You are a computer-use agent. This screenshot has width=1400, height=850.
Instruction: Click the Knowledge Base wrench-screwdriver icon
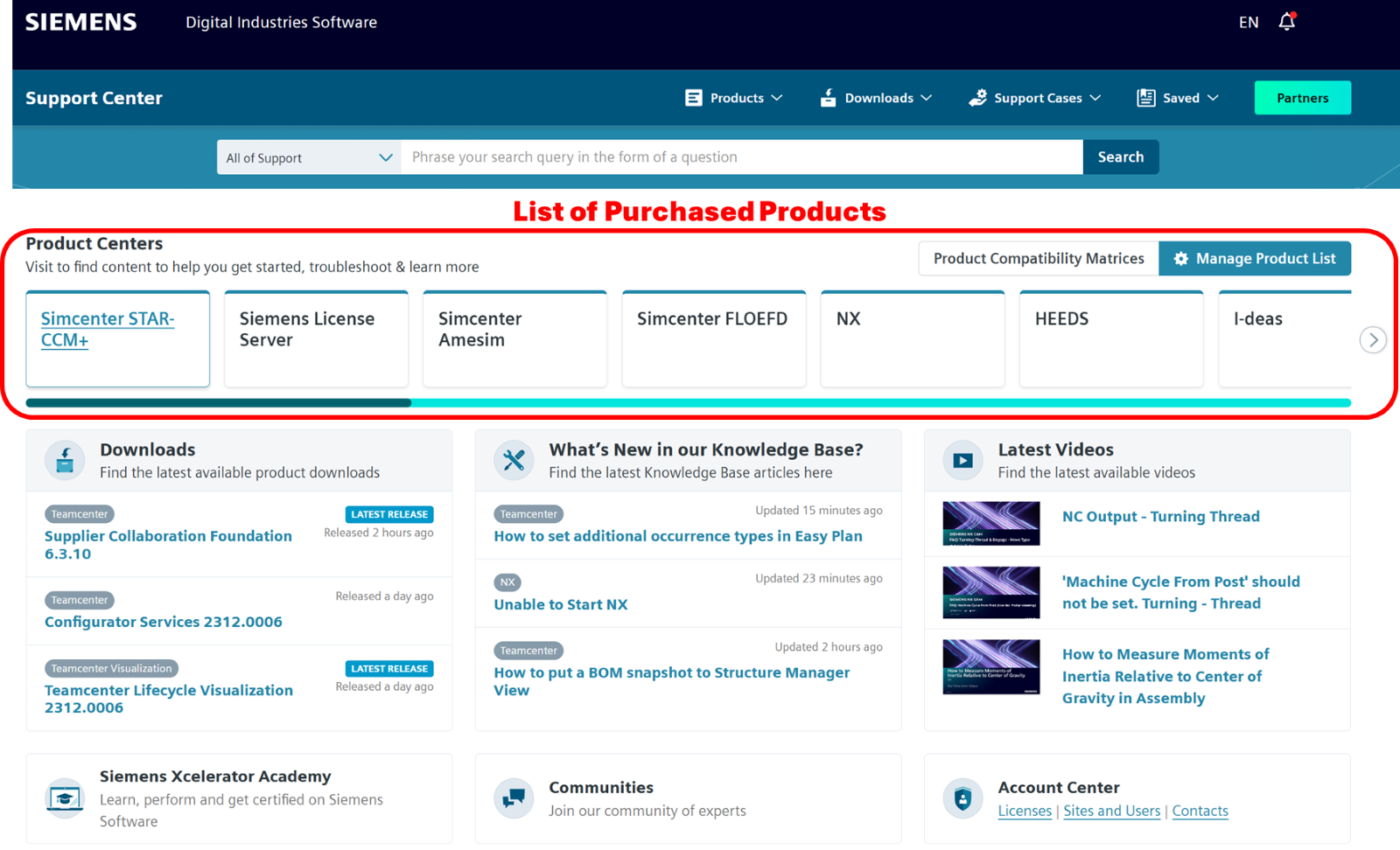pos(514,460)
